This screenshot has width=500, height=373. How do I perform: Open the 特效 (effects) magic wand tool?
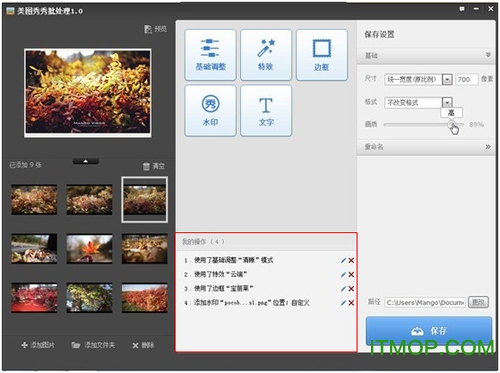point(266,55)
